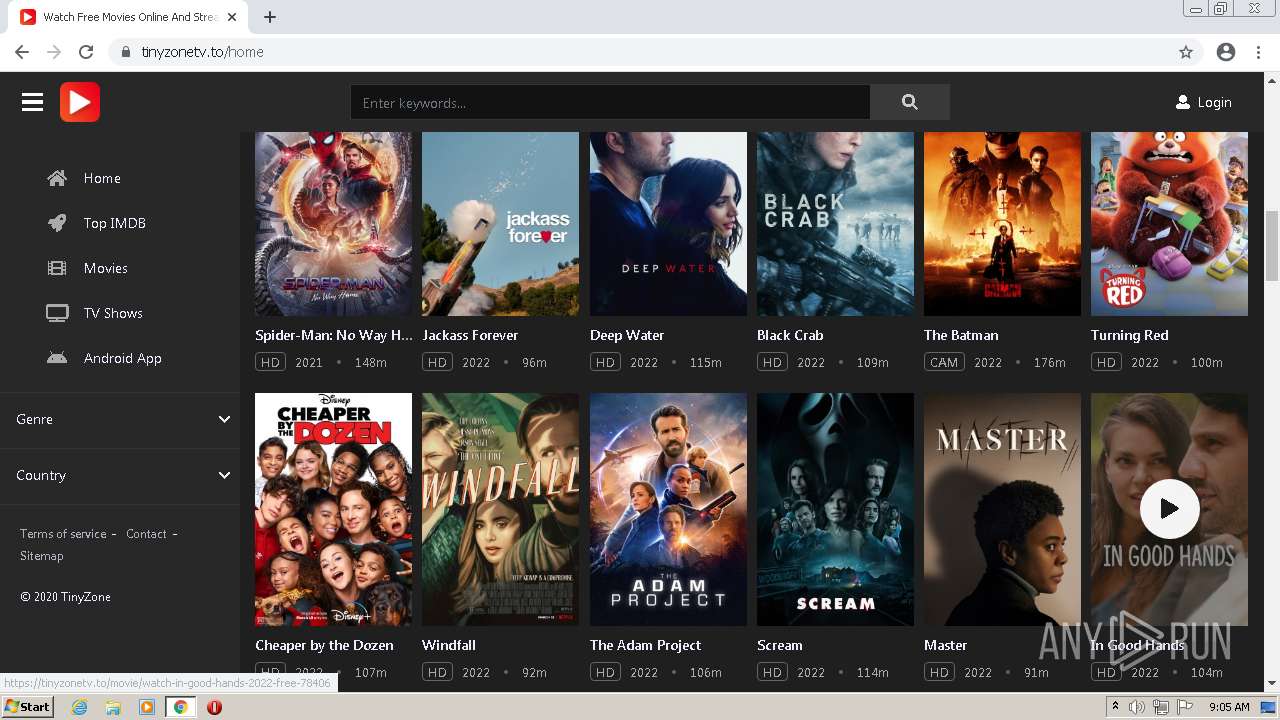Bookmark page with the star icon
Image resolution: width=1280 pixels, height=720 pixels.
coord(1186,52)
